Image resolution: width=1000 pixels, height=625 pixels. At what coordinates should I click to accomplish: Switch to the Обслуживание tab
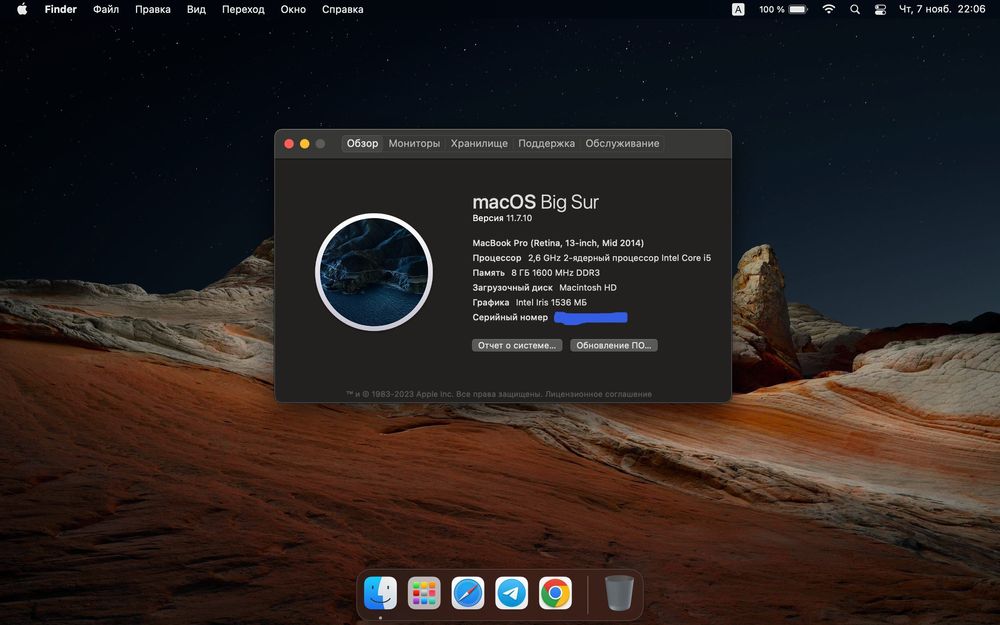[622, 143]
